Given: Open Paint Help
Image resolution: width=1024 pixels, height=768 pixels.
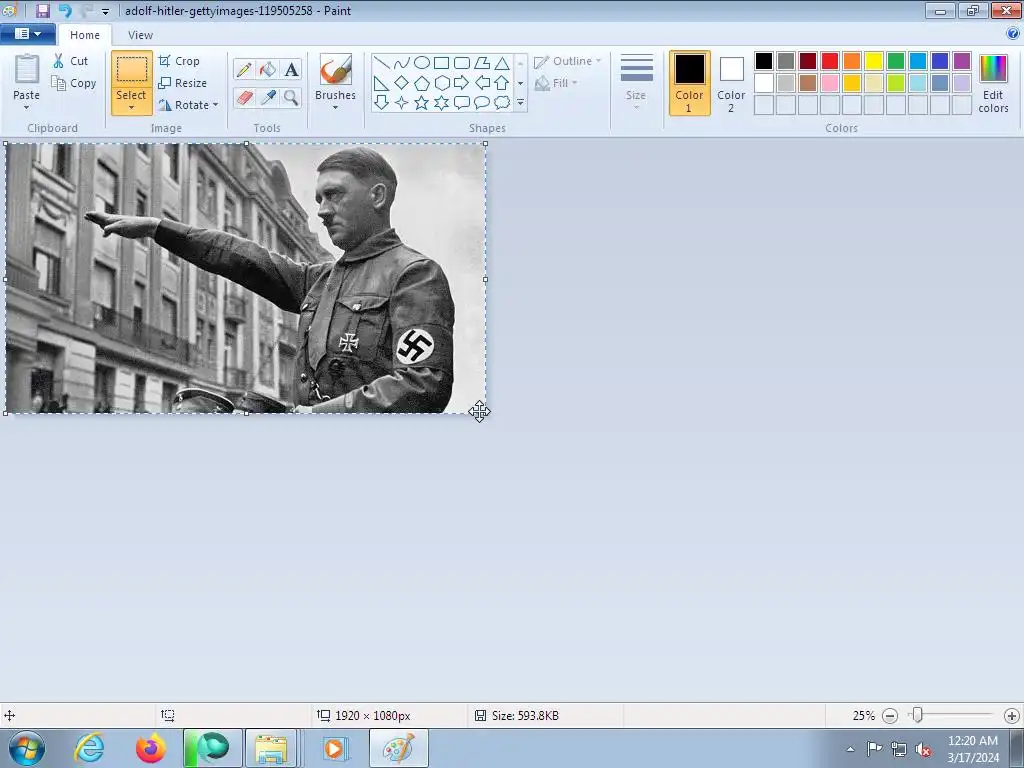Looking at the screenshot, I should [x=1013, y=33].
